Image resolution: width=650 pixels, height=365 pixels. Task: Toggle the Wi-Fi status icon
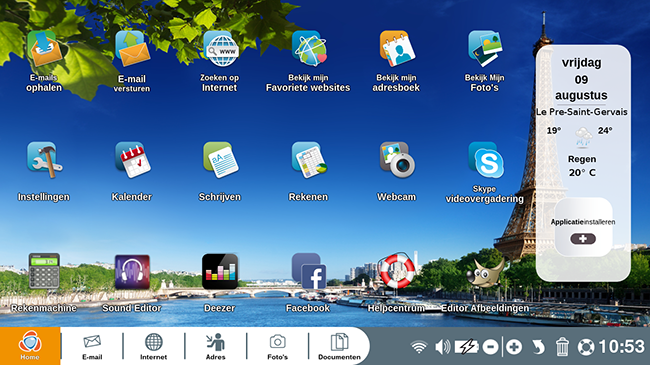point(419,347)
